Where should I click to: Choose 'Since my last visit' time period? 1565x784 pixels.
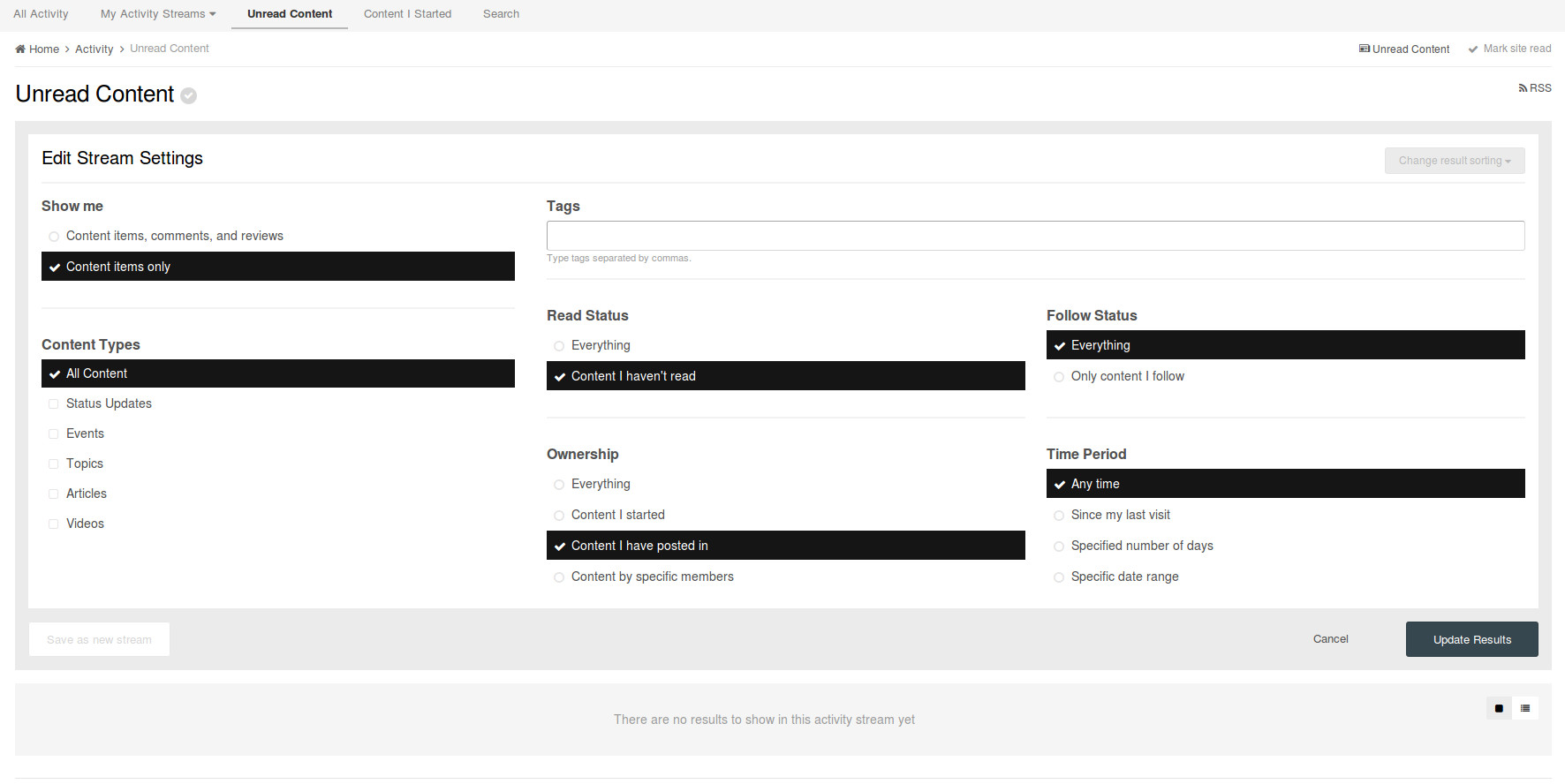1059,516
